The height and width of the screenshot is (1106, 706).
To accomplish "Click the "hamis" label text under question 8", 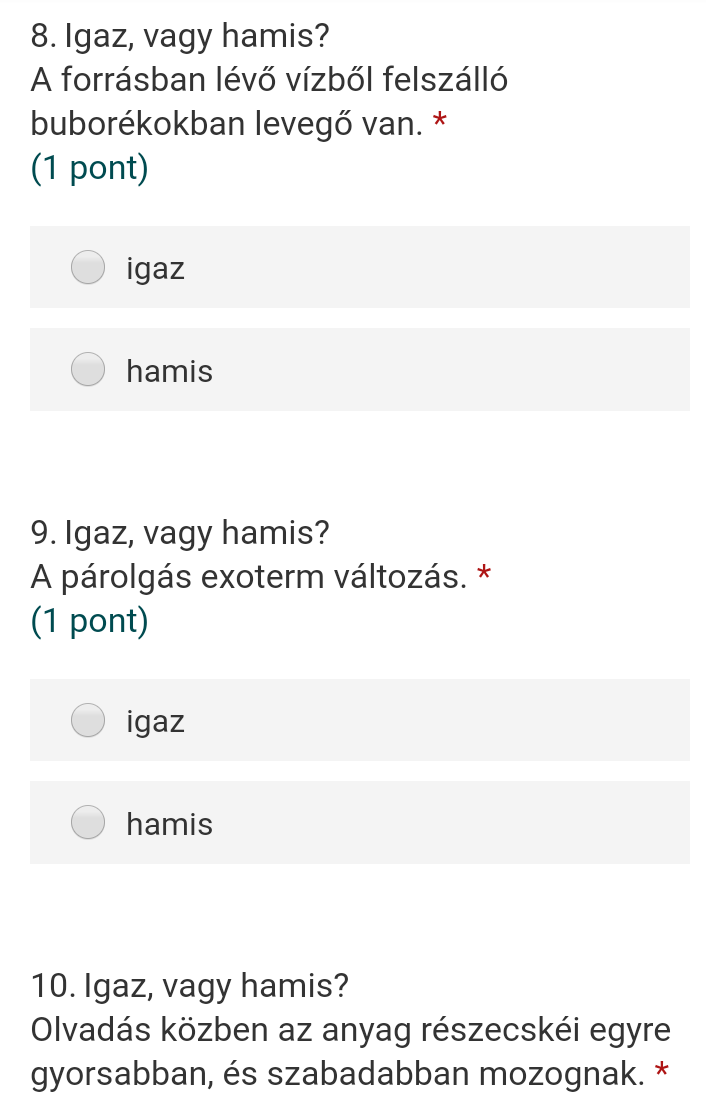I will pos(170,372).
